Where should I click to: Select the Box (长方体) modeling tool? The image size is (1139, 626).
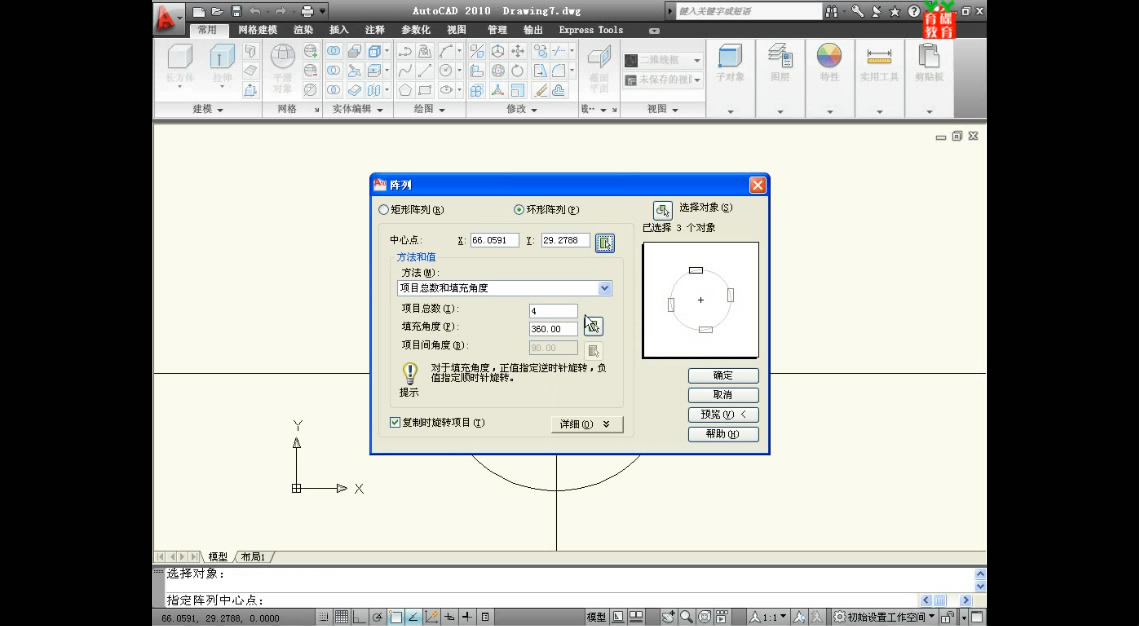click(x=180, y=64)
